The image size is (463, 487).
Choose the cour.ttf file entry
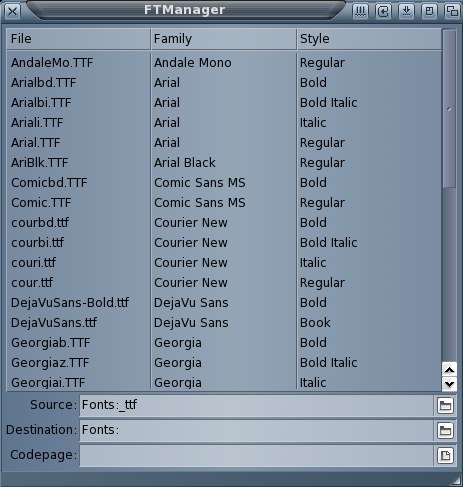[32, 283]
